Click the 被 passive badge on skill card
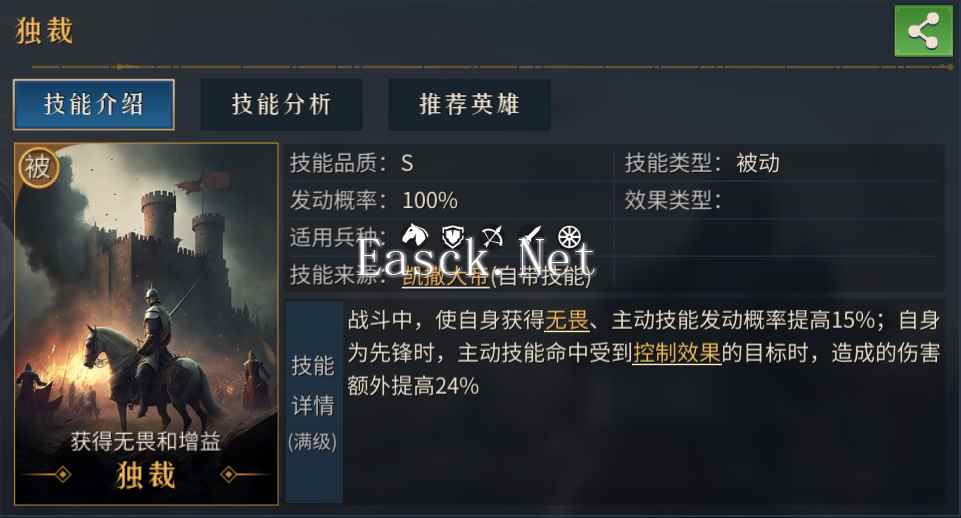 38,167
